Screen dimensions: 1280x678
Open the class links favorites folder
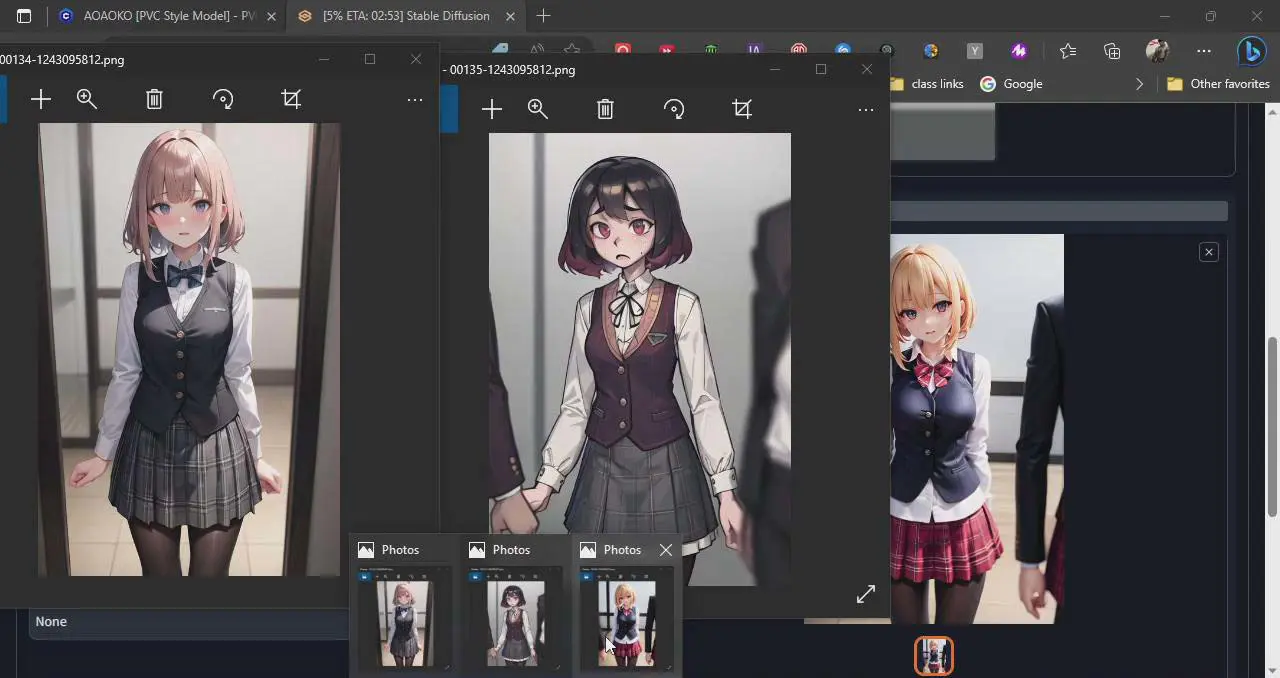coord(927,84)
